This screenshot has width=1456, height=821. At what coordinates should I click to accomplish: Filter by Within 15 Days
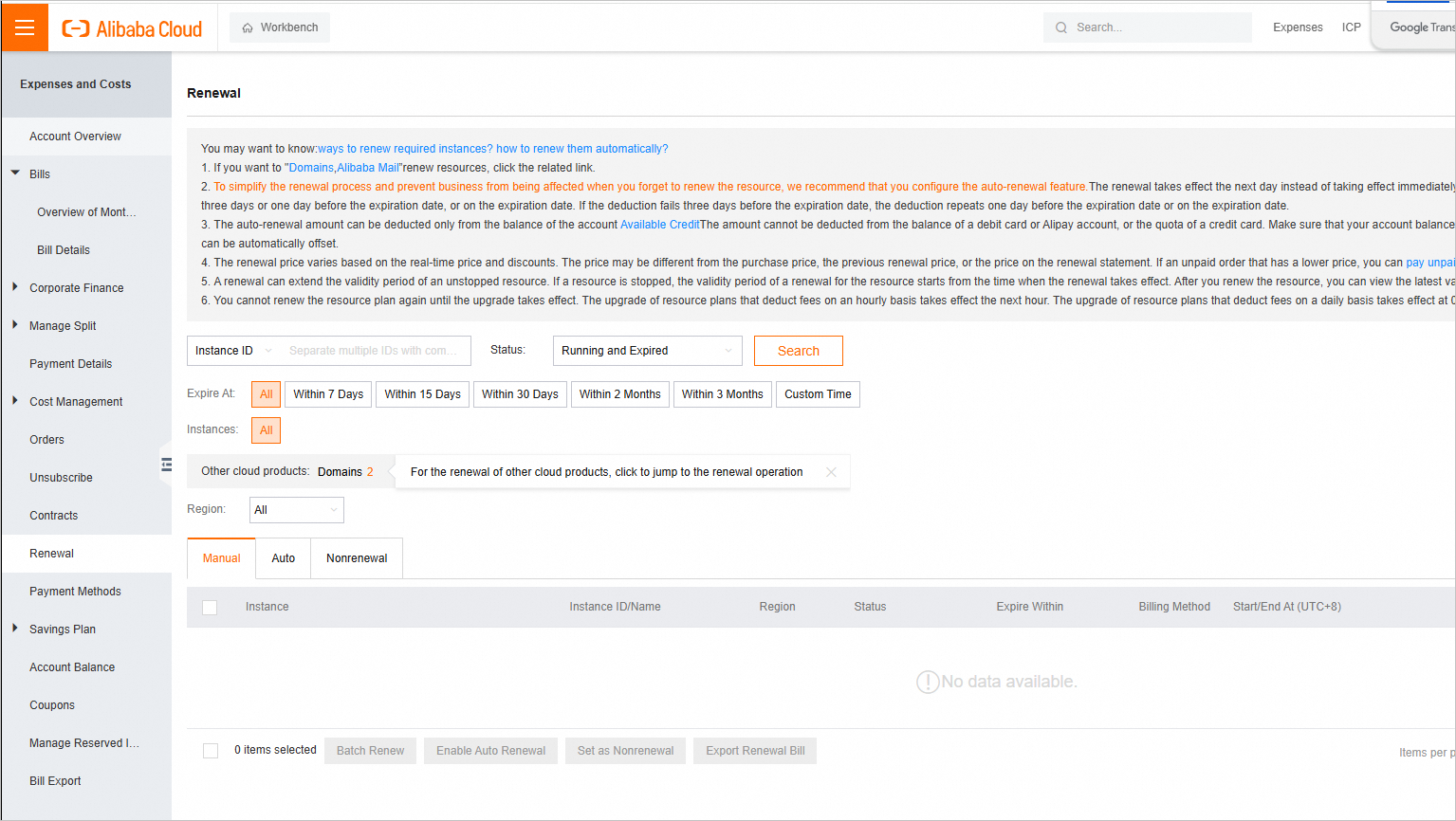click(x=423, y=394)
